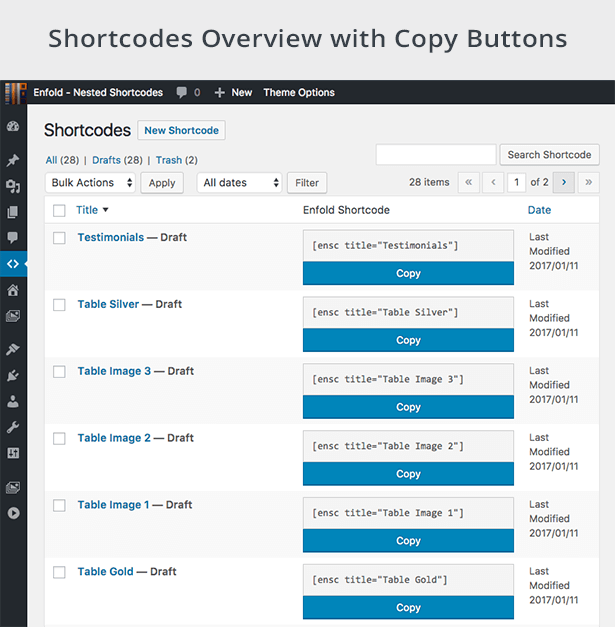Open the New menu in admin bar
This screenshot has width=615, height=627.
point(242,92)
